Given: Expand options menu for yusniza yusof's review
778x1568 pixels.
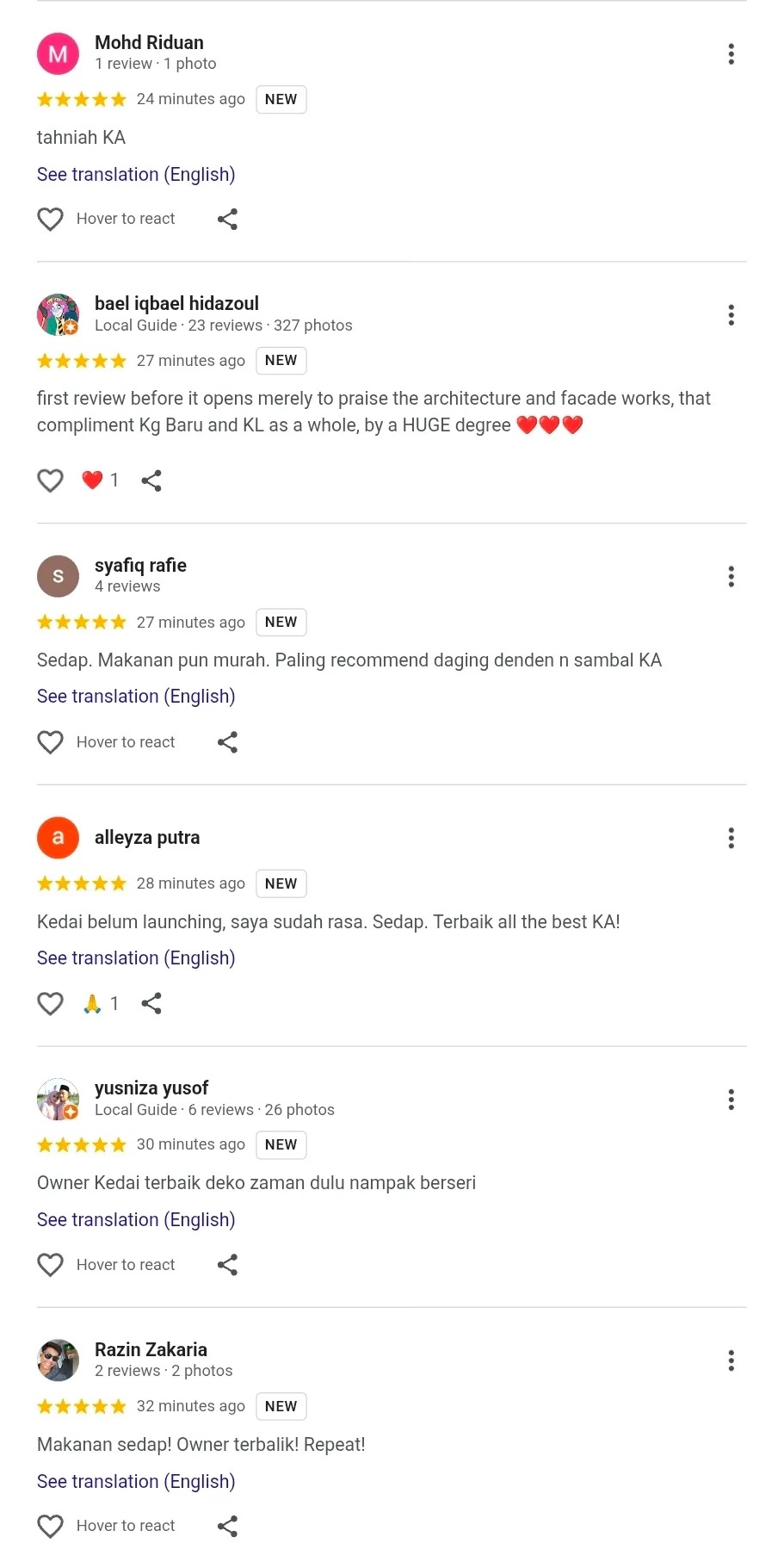Looking at the screenshot, I should (731, 1100).
